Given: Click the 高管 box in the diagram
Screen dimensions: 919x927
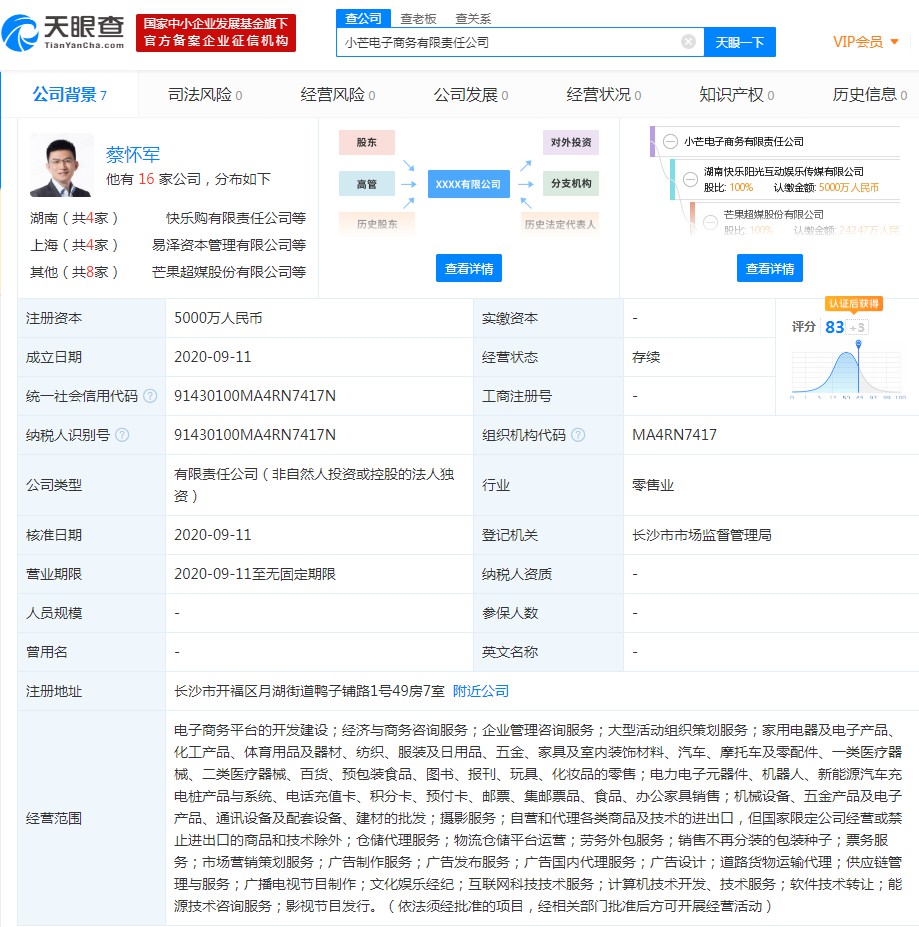Looking at the screenshot, I should coord(367,184).
